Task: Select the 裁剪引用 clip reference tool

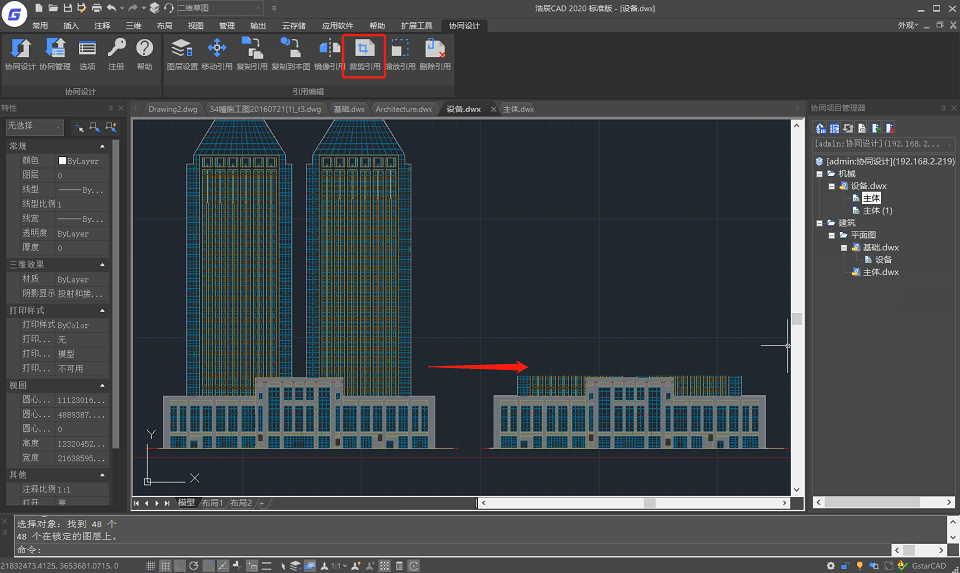Action: [364, 54]
